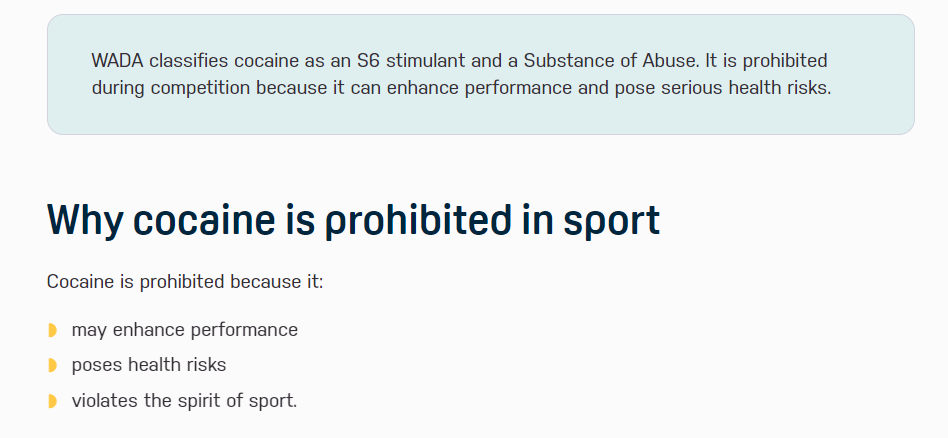
Task: Click the word 'classifies' in the blue callout
Action: point(189,61)
